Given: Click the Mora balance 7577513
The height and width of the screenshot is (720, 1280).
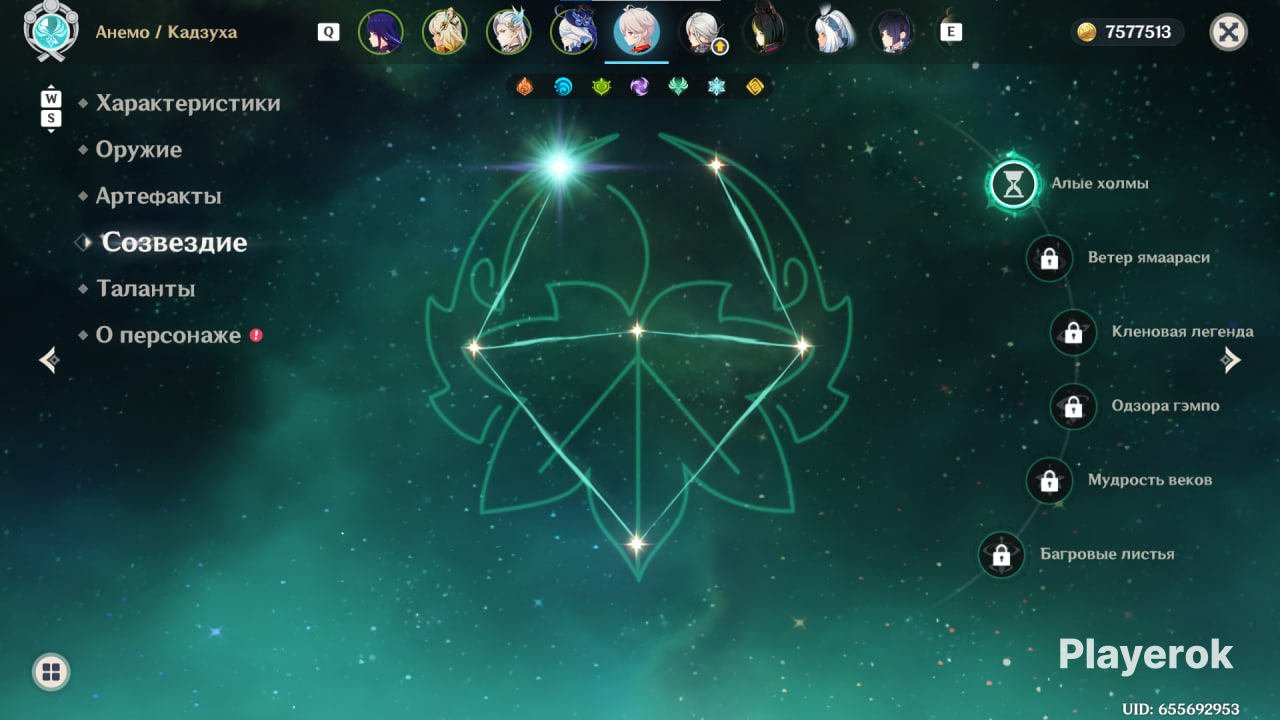Looking at the screenshot, I should (x=1138, y=32).
